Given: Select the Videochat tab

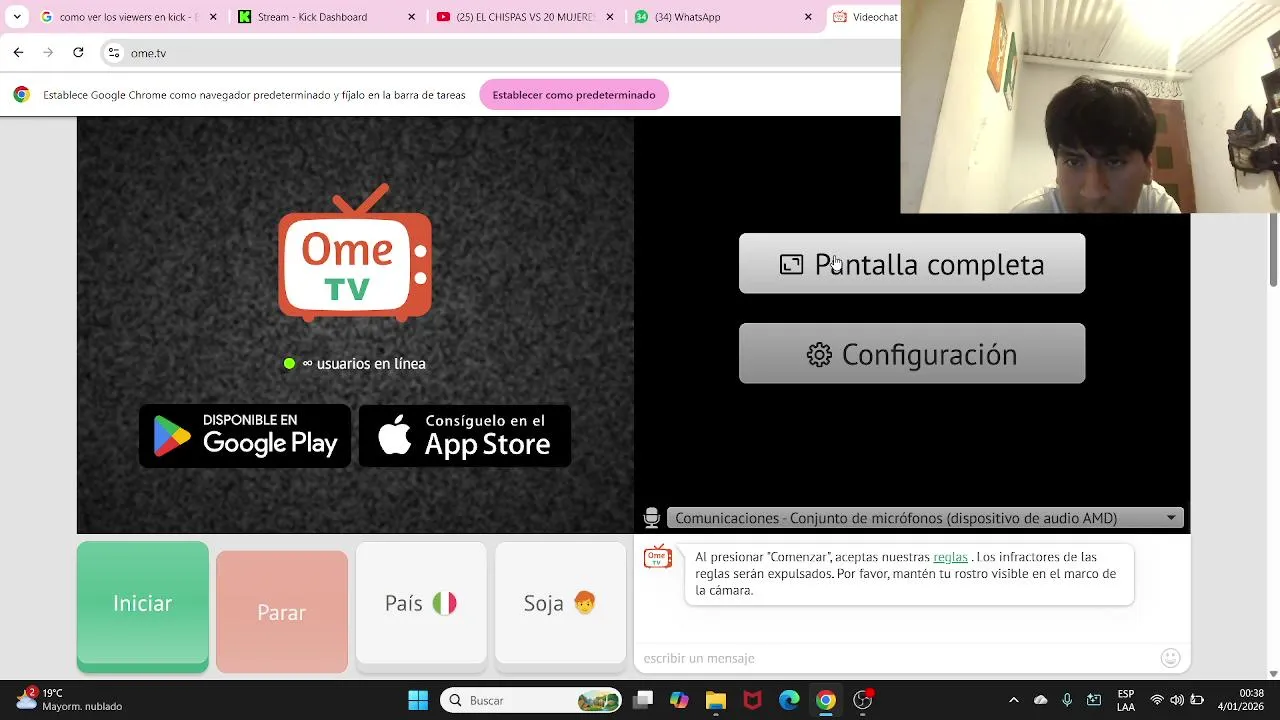Looking at the screenshot, I should tap(866, 17).
